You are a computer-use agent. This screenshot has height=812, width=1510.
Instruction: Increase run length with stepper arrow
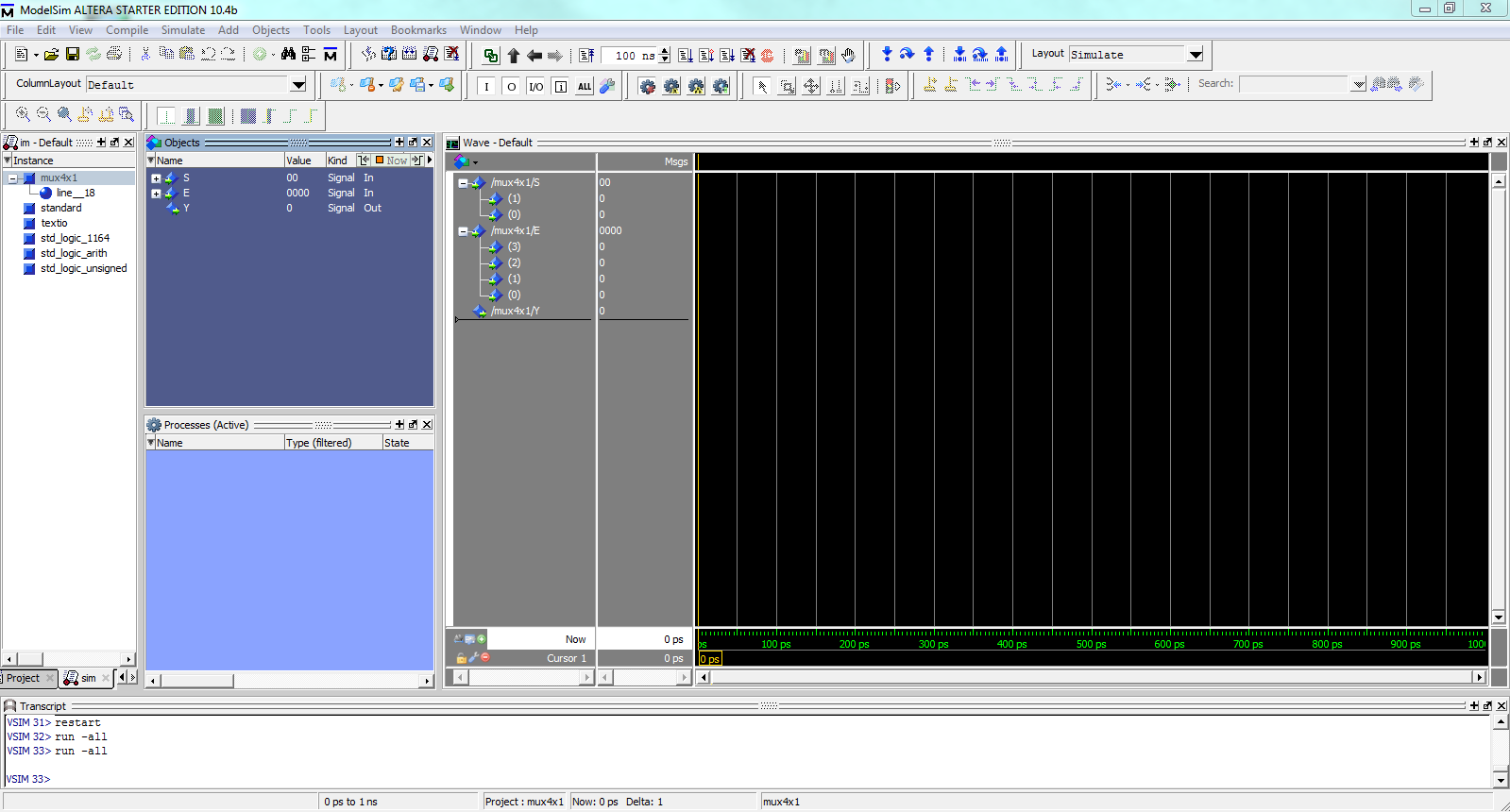pyautogui.click(x=665, y=51)
